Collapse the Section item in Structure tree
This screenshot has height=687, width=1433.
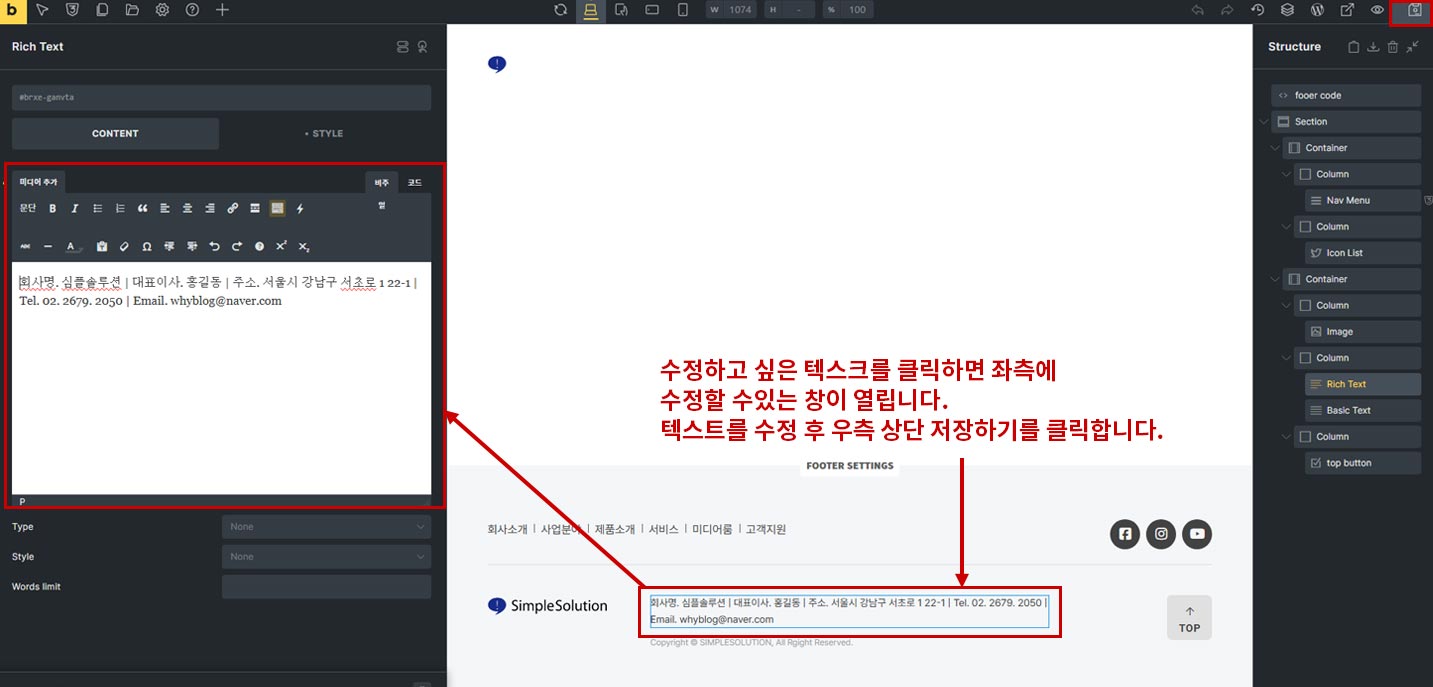1263,122
